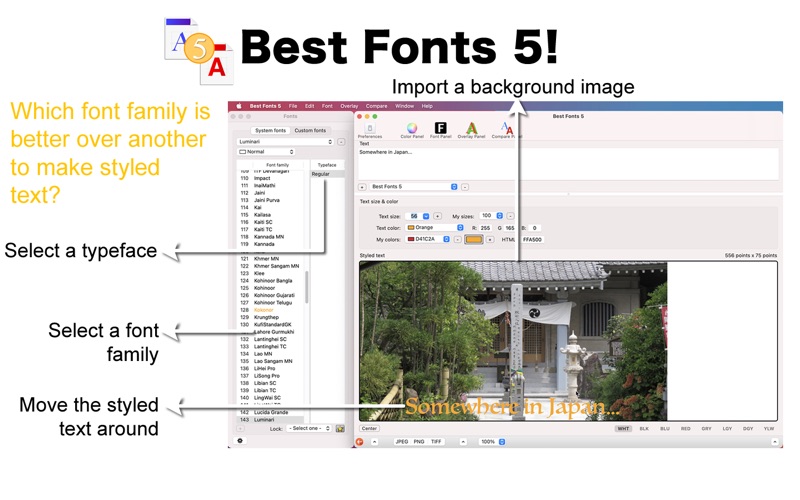Click the image icon beside Lock dropdown
Viewport: 800px width, 500px height.
[340, 428]
